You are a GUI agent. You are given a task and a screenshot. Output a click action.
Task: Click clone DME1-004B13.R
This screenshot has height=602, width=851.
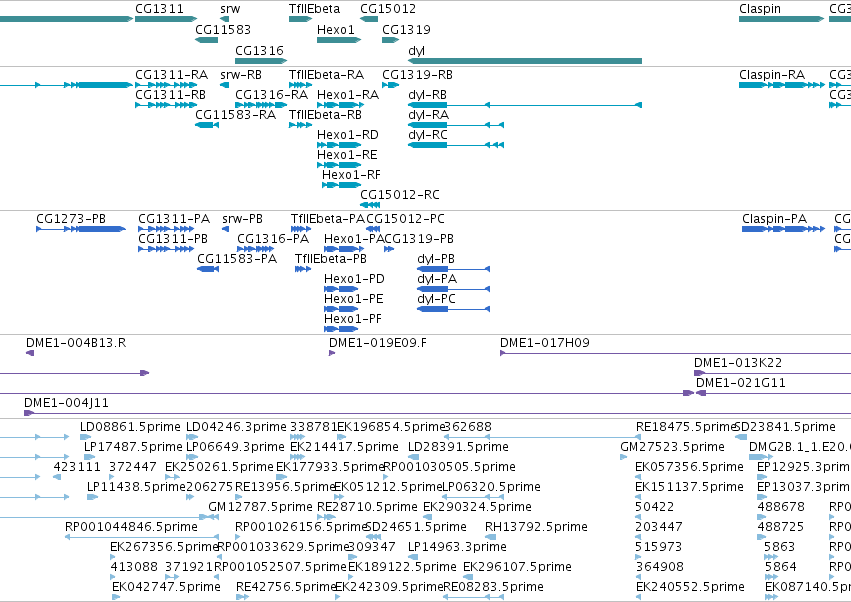click(76, 343)
